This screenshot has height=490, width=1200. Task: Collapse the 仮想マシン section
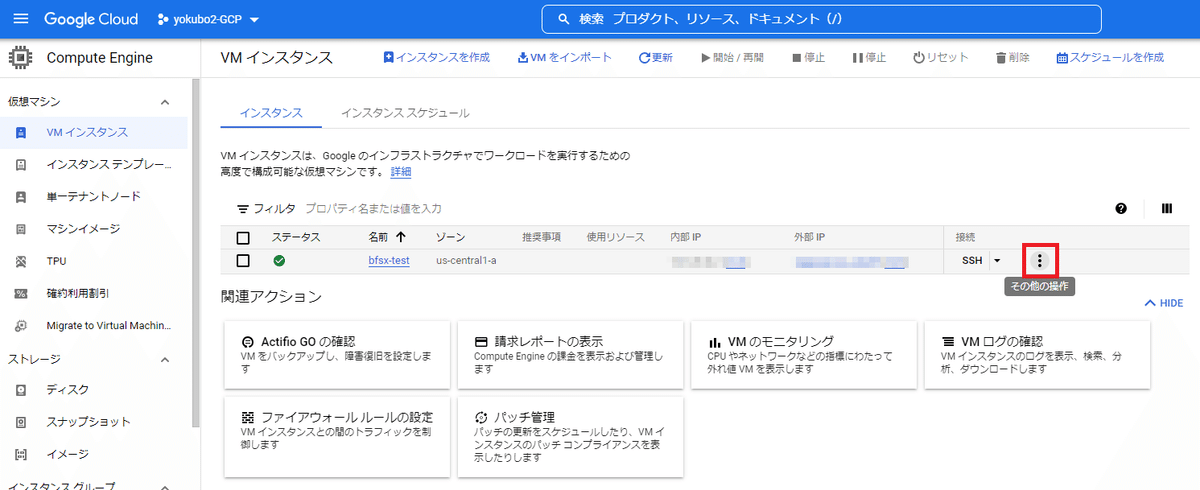165,102
